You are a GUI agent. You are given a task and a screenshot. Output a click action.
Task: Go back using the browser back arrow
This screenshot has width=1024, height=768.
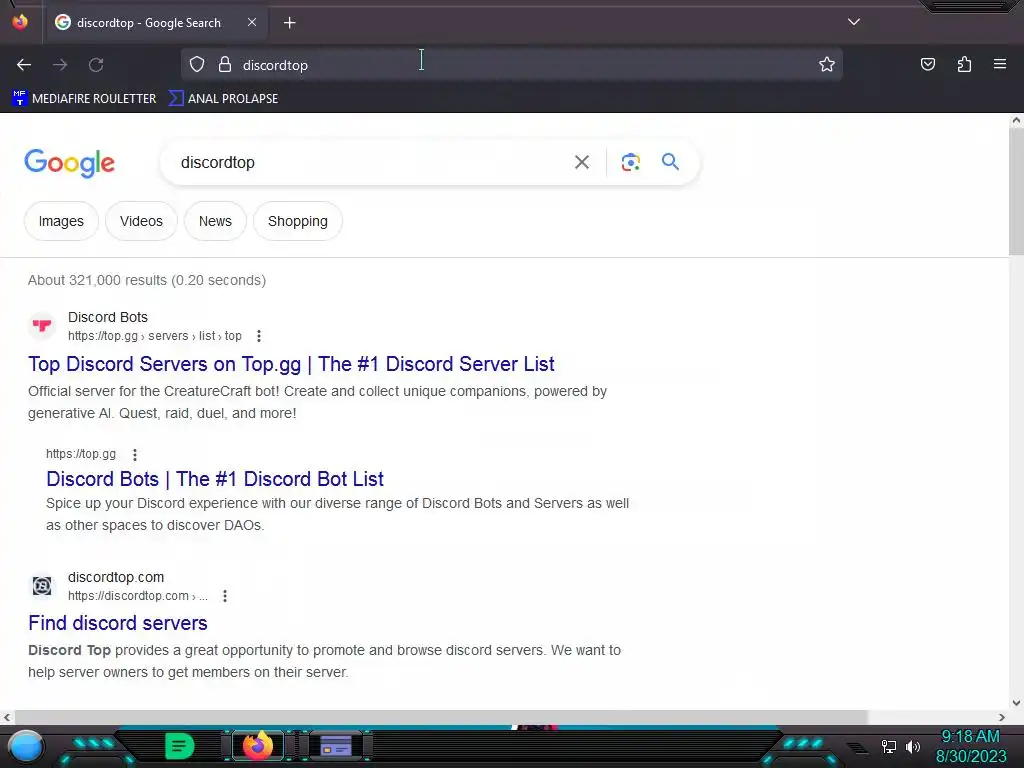tap(24, 65)
